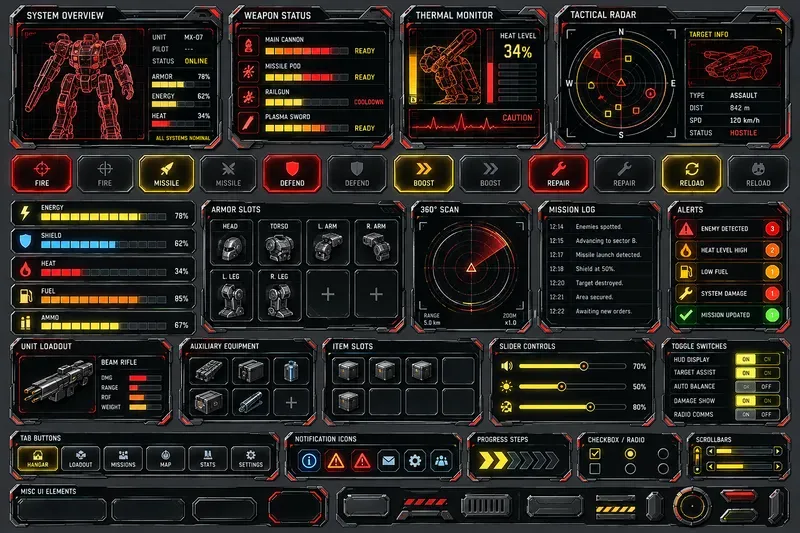The width and height of the screenshot is (800, 533).
Task: Click the hostile target vehicle thumbnail
Action: [734, 63]
